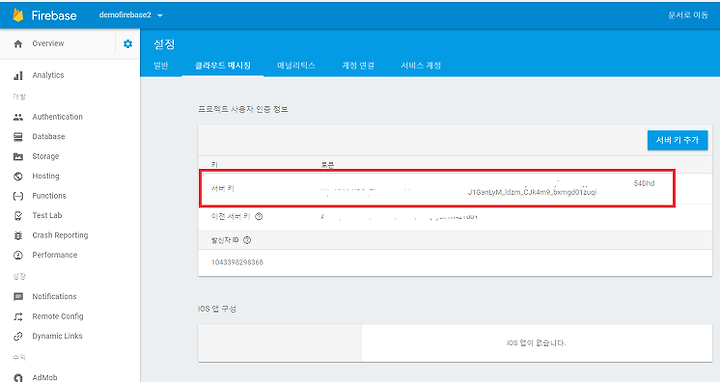Click sender ID value 1043398298368
The height and width of the screenshot is (382, 720).
tap(237, 263)
